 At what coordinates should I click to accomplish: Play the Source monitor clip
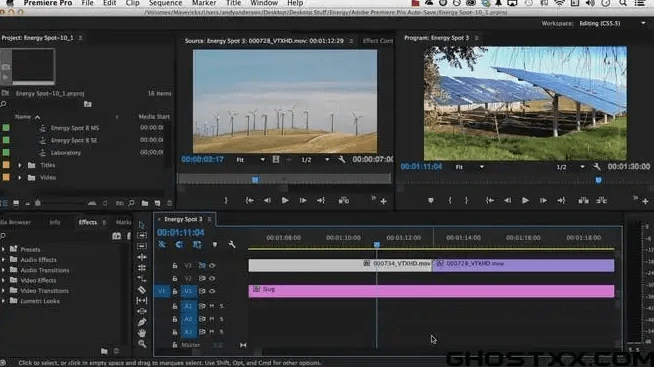coord(285,201)
